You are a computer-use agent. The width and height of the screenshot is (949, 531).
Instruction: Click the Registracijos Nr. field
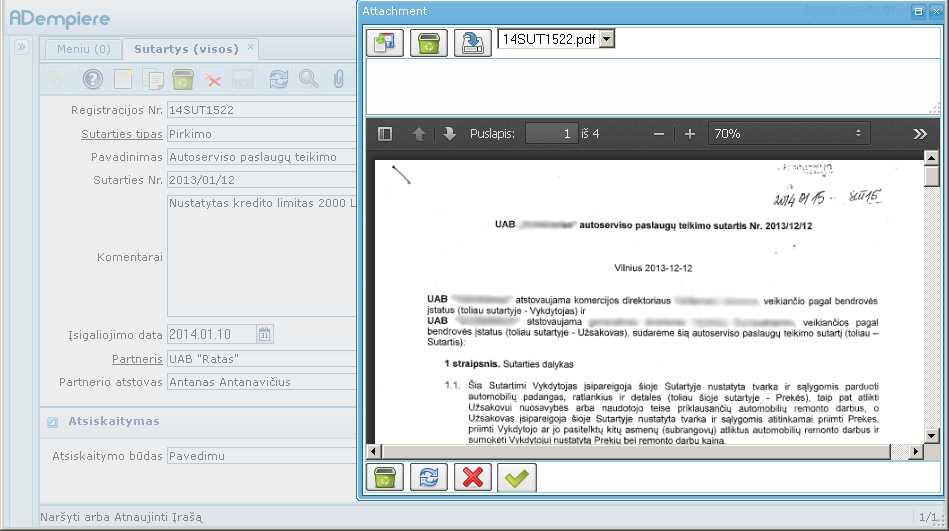[x=261, y=110]
